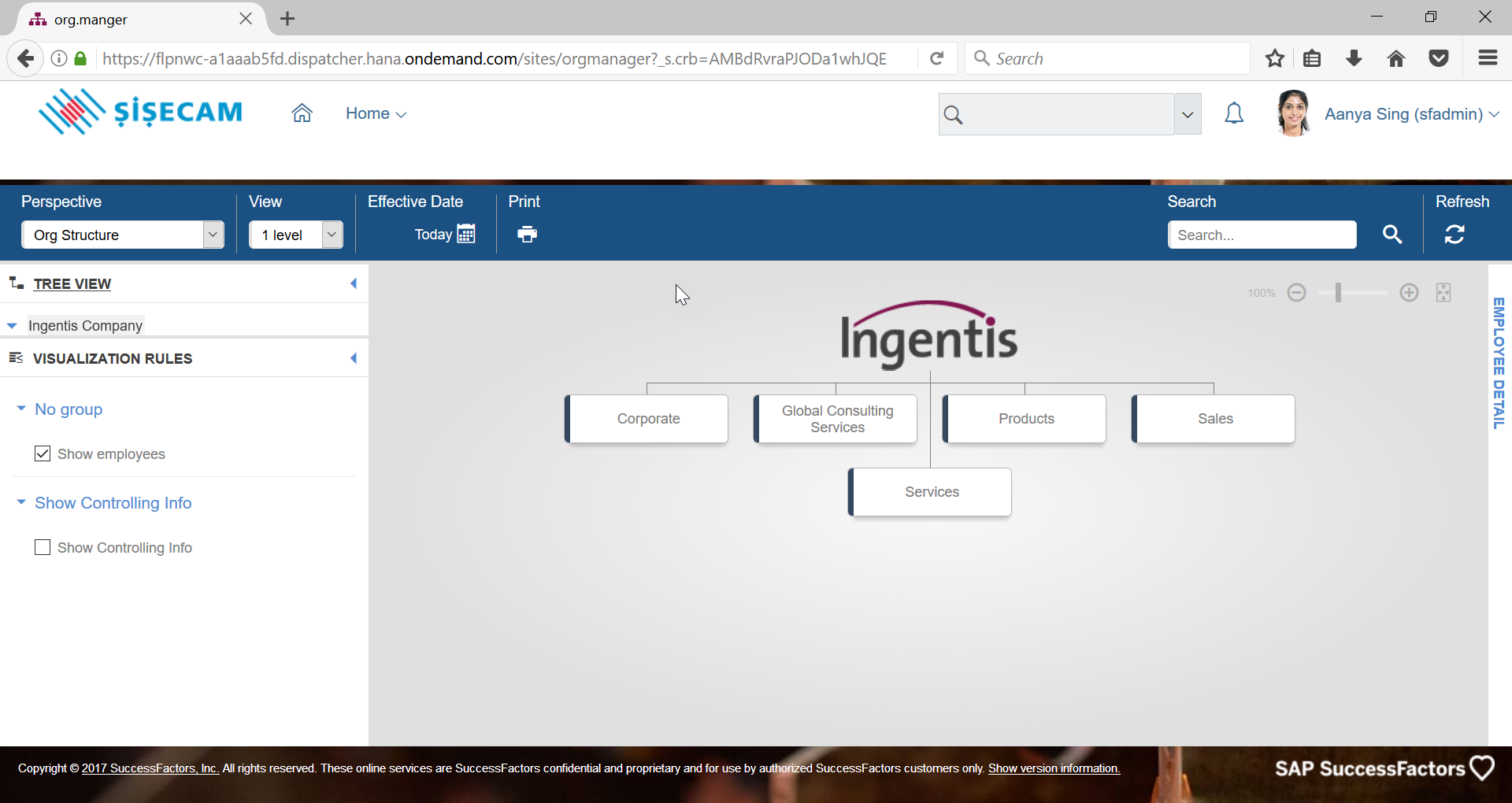Click the Refresh arrows icon
The width and height of the screenshot is (1512, 803).
point(1454,234)
